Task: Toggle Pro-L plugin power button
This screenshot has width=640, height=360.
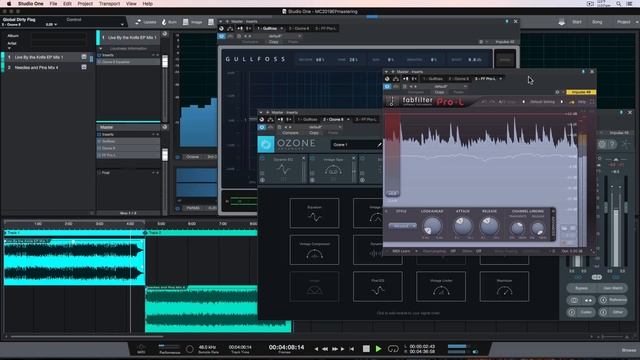Action: (x=387, y=87)
